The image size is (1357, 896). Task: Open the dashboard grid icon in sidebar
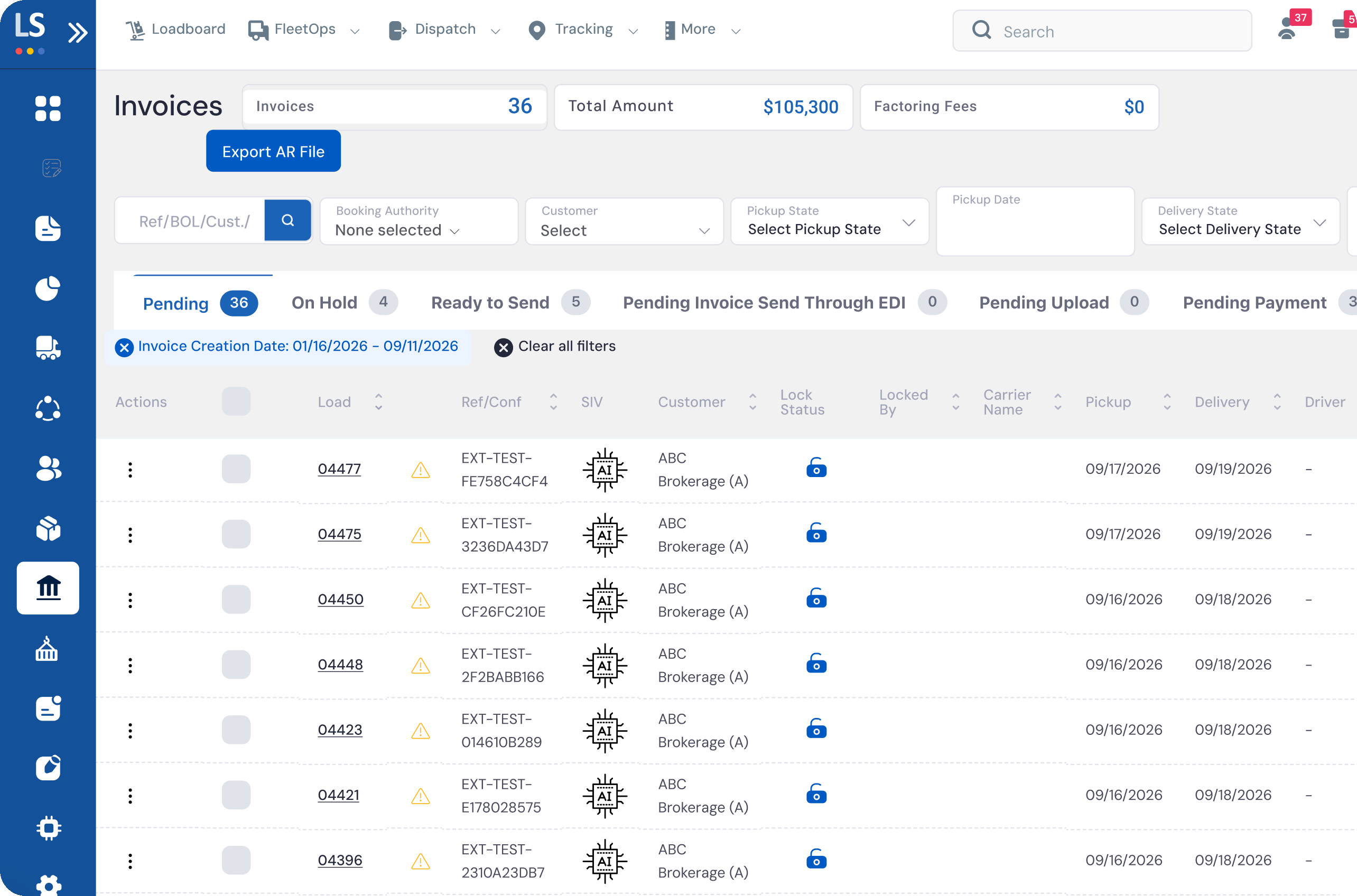(x=48, y=109)
